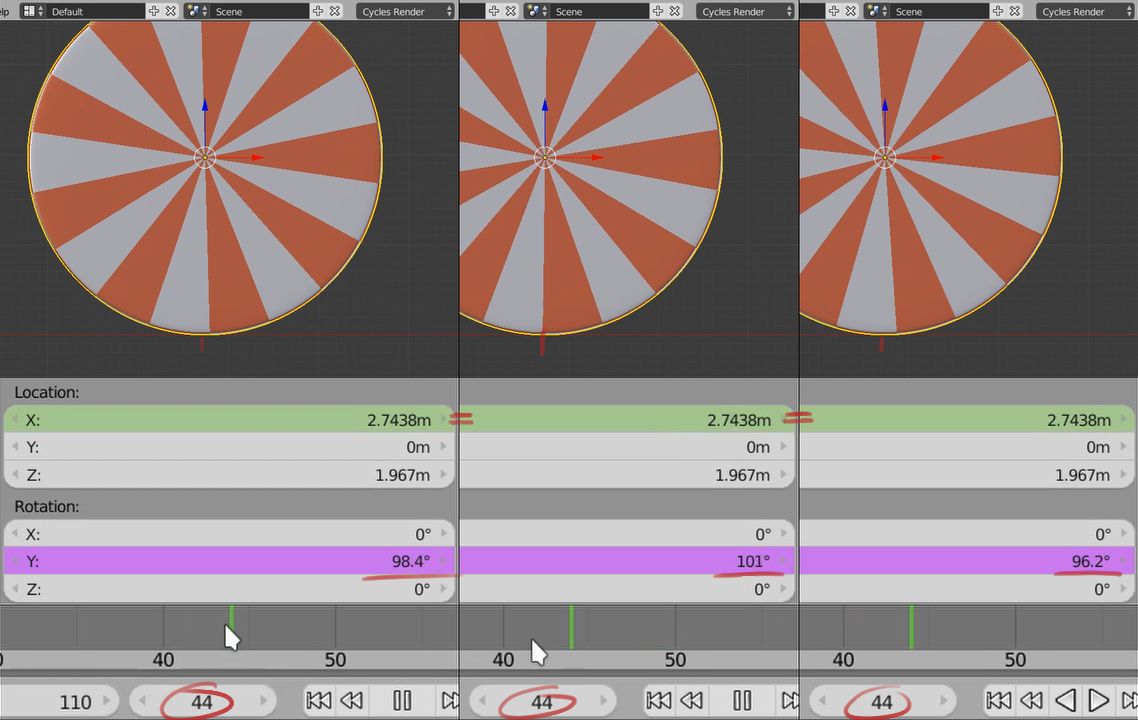Click the screen layout browse icon beside Default

tap(32, 11)
